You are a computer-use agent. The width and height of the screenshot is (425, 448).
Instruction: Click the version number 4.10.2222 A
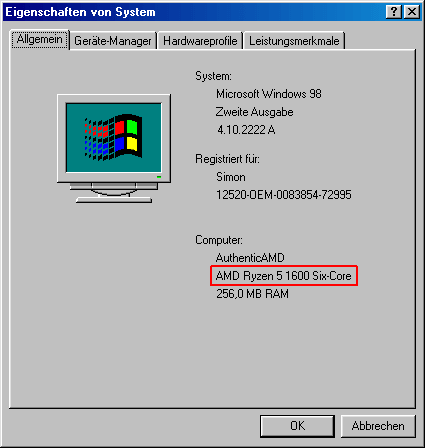point(246,130)
